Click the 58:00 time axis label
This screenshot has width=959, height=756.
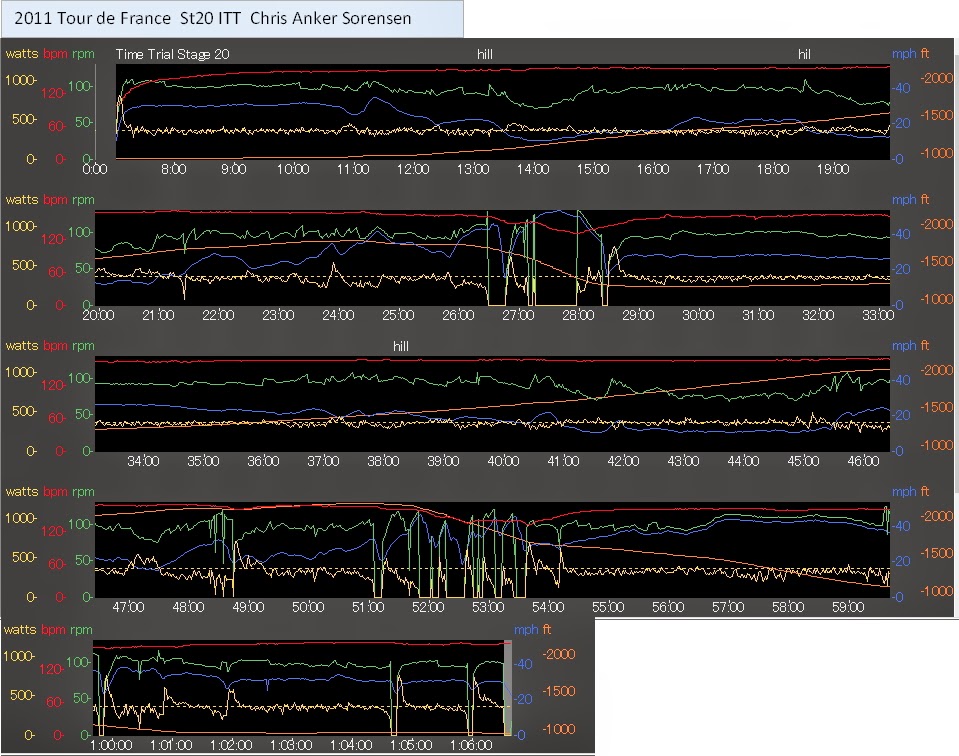tap(787, 607)
